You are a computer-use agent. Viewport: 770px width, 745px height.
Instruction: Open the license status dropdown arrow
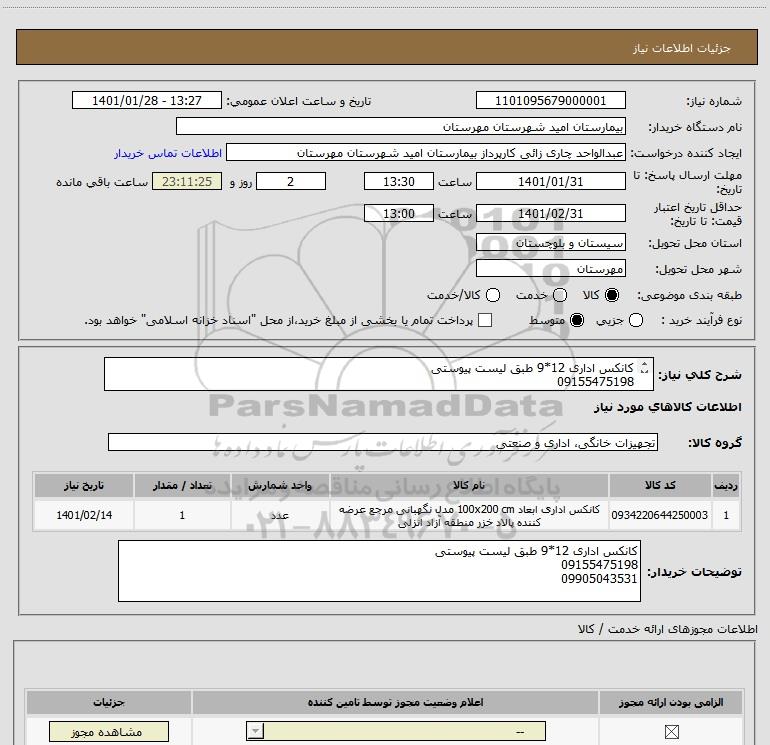[x=255, y=732]
